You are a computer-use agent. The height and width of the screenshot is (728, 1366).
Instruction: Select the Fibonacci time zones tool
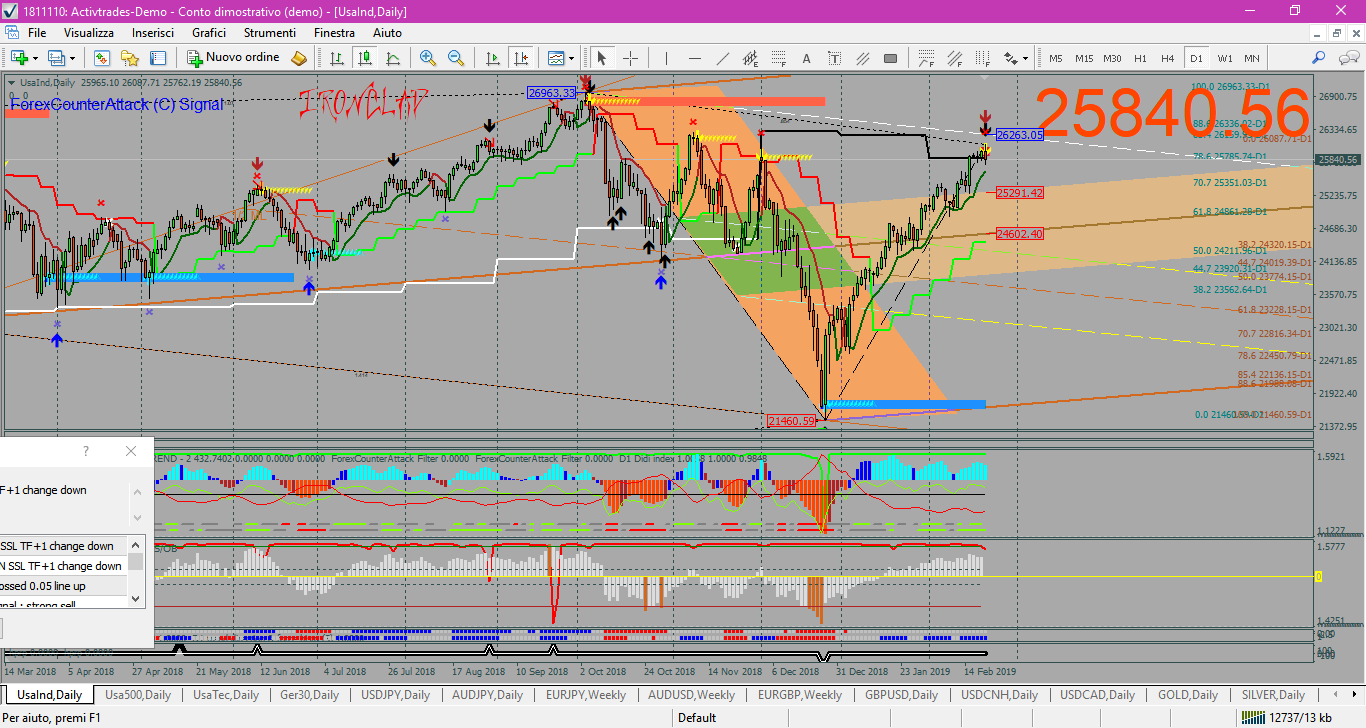click(982, 58)
